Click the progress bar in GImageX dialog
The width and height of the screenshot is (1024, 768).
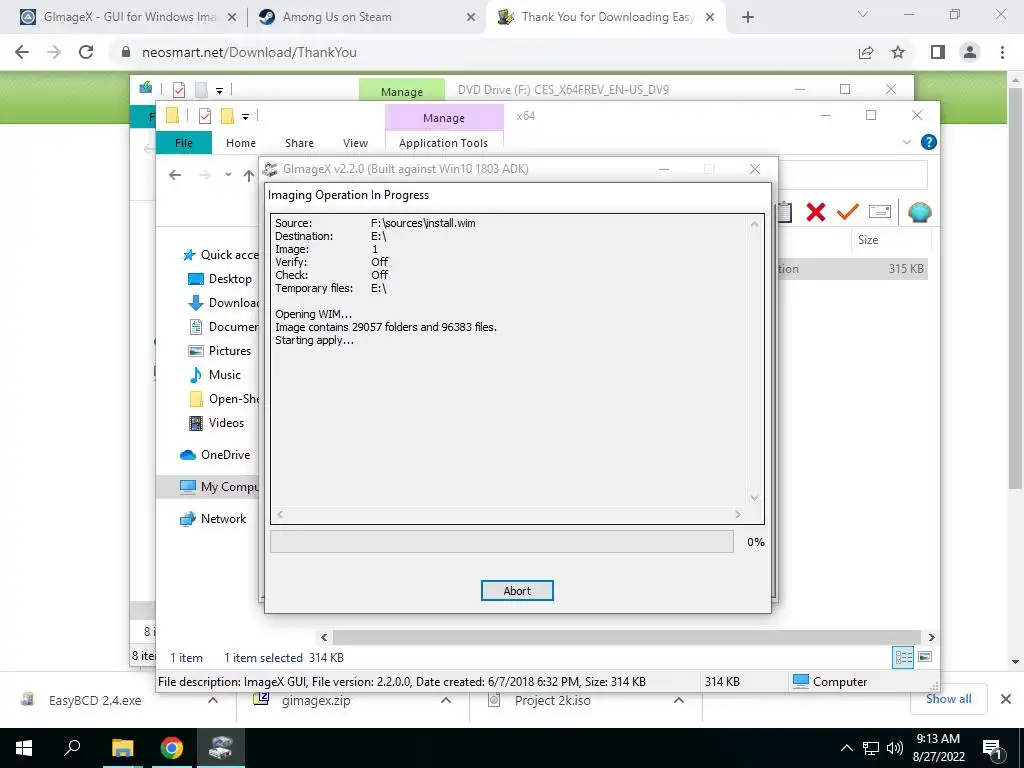click(502, 541)
